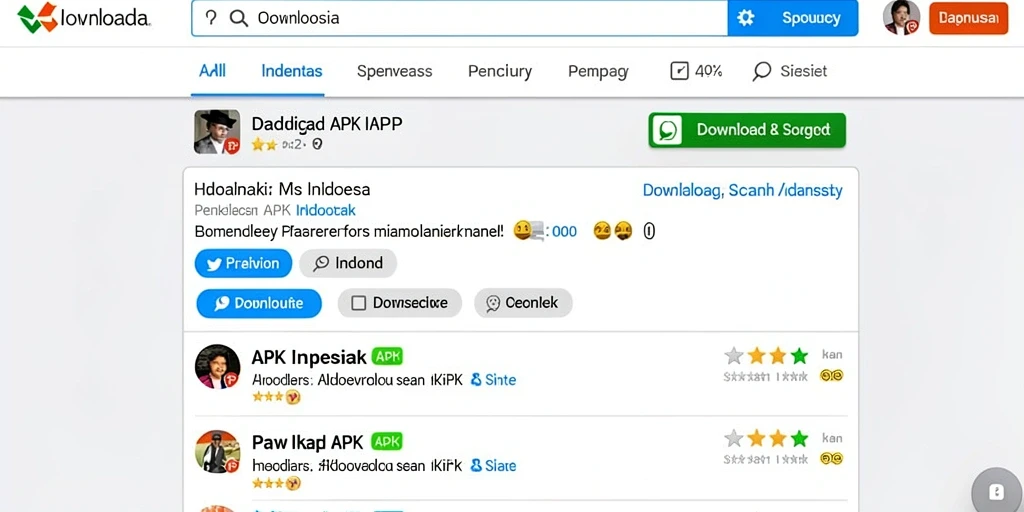Open the user profile avatar
Screen dimensions: 1024x512
(901, 18)
